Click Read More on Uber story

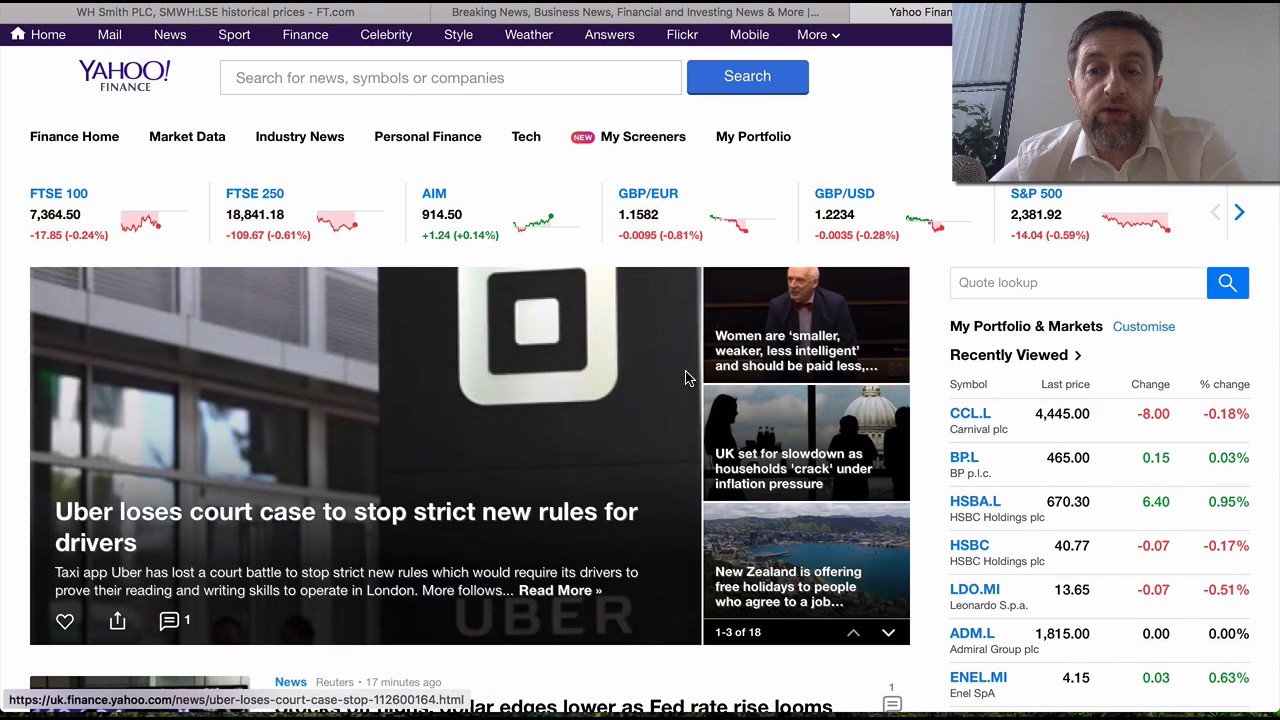tap(560, 591)
